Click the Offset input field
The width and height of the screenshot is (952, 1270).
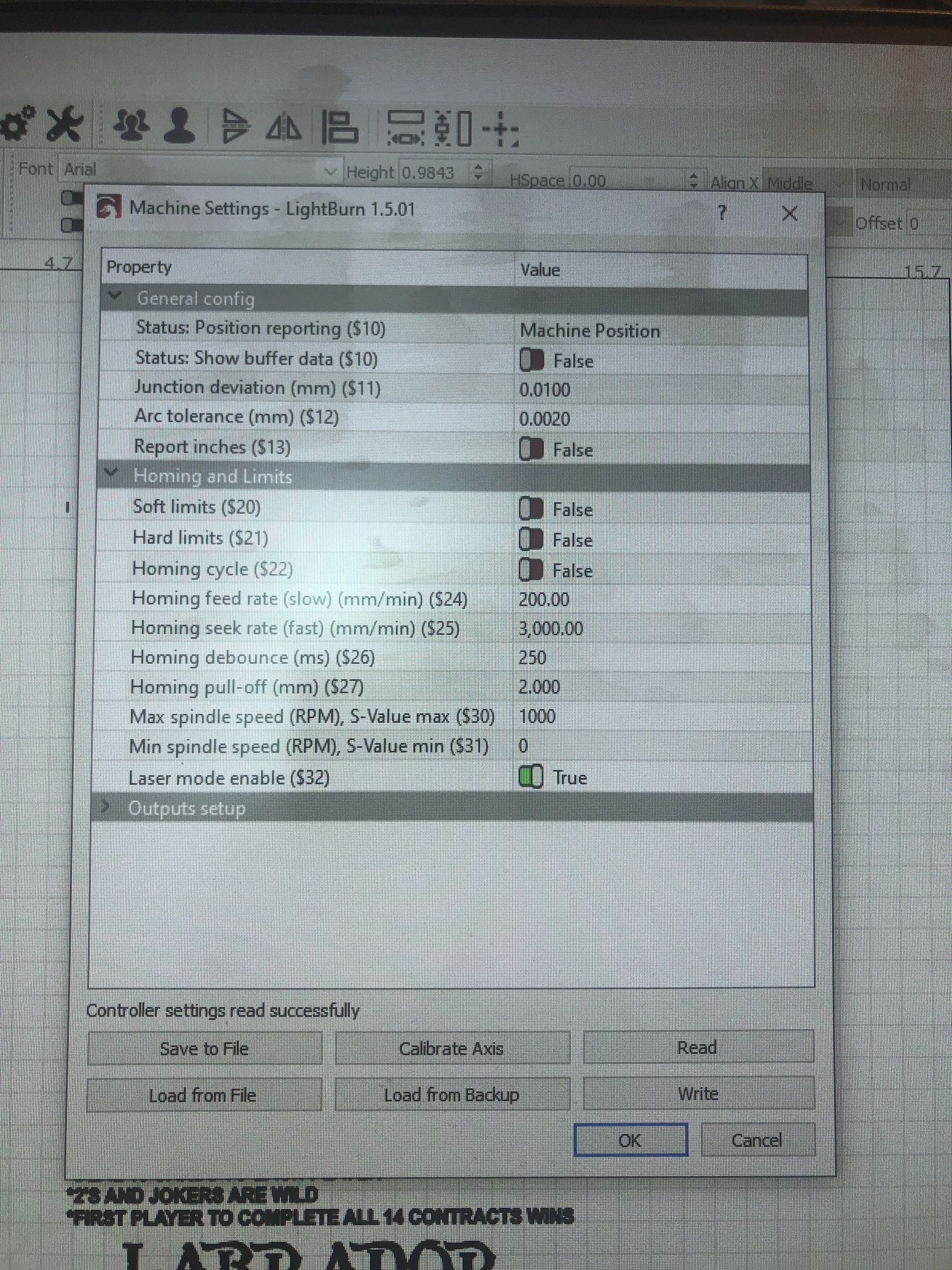pyautogui.click(x=929, y=223)
